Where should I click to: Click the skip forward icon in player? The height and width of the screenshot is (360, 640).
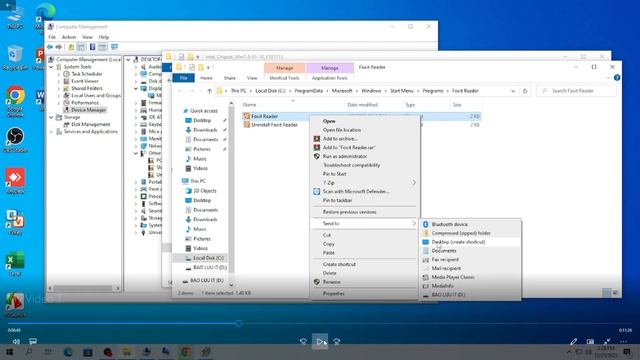[336, 342]
